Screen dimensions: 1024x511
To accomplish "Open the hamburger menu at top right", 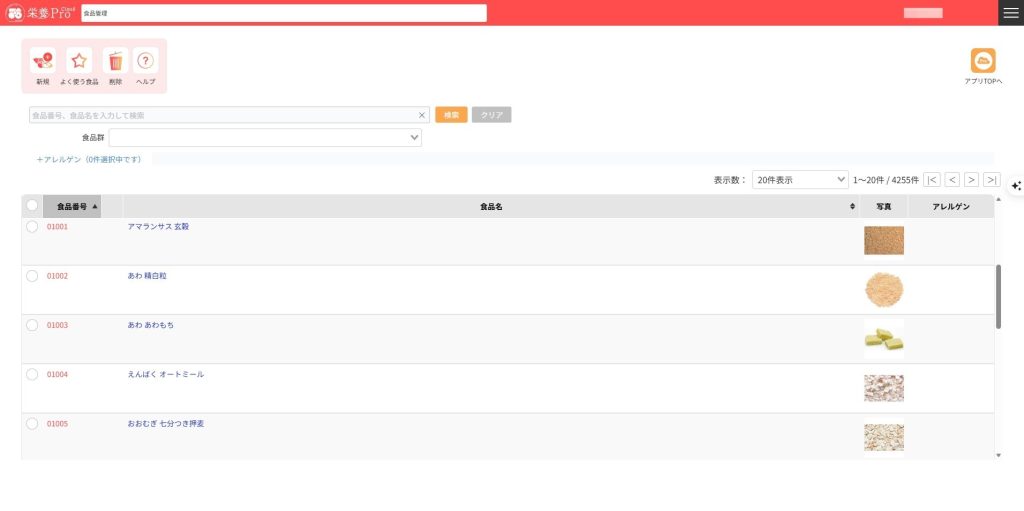I will coord(1011,12).
